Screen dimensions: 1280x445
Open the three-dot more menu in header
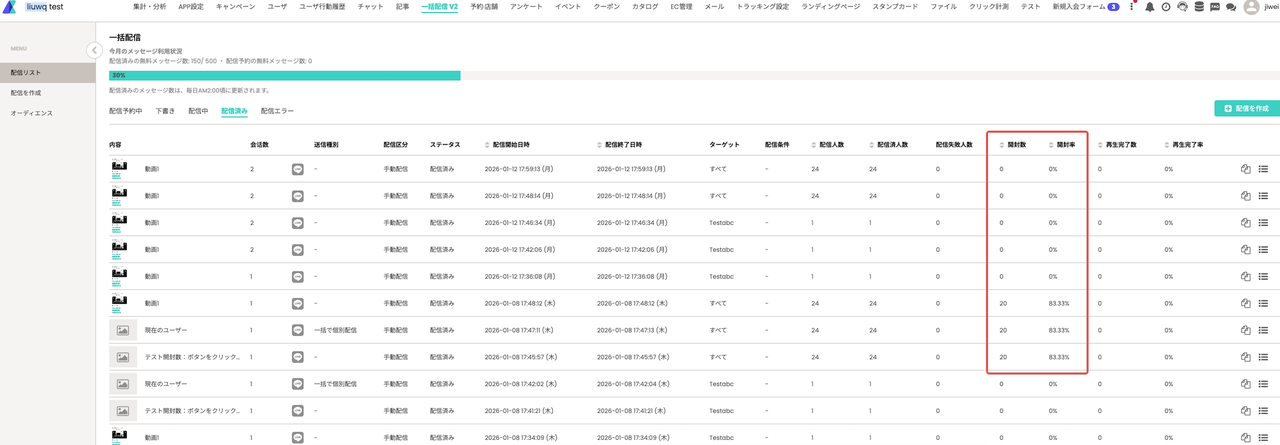[x=1132, y=7]
